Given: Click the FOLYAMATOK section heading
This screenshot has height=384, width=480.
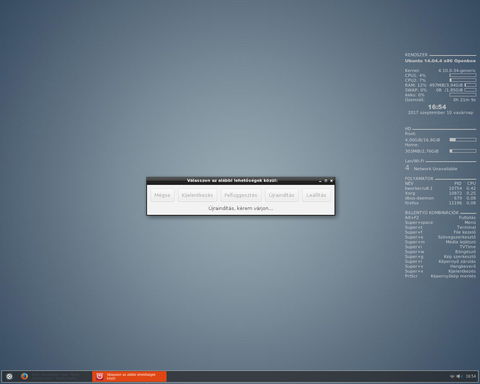Looking at the screenshot, I should [x=419, y=179].
